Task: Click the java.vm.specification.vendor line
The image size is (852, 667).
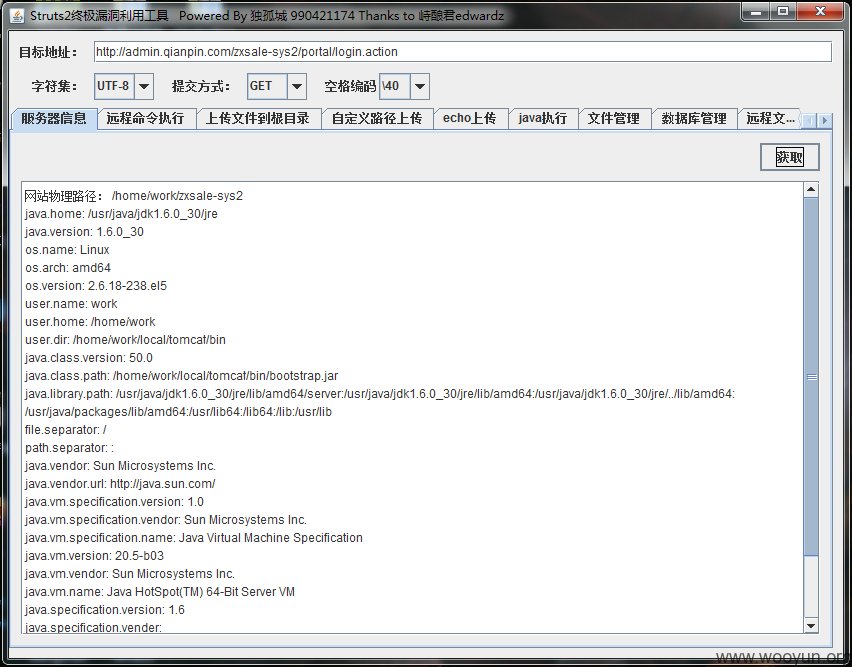Action: pos(166,519)
